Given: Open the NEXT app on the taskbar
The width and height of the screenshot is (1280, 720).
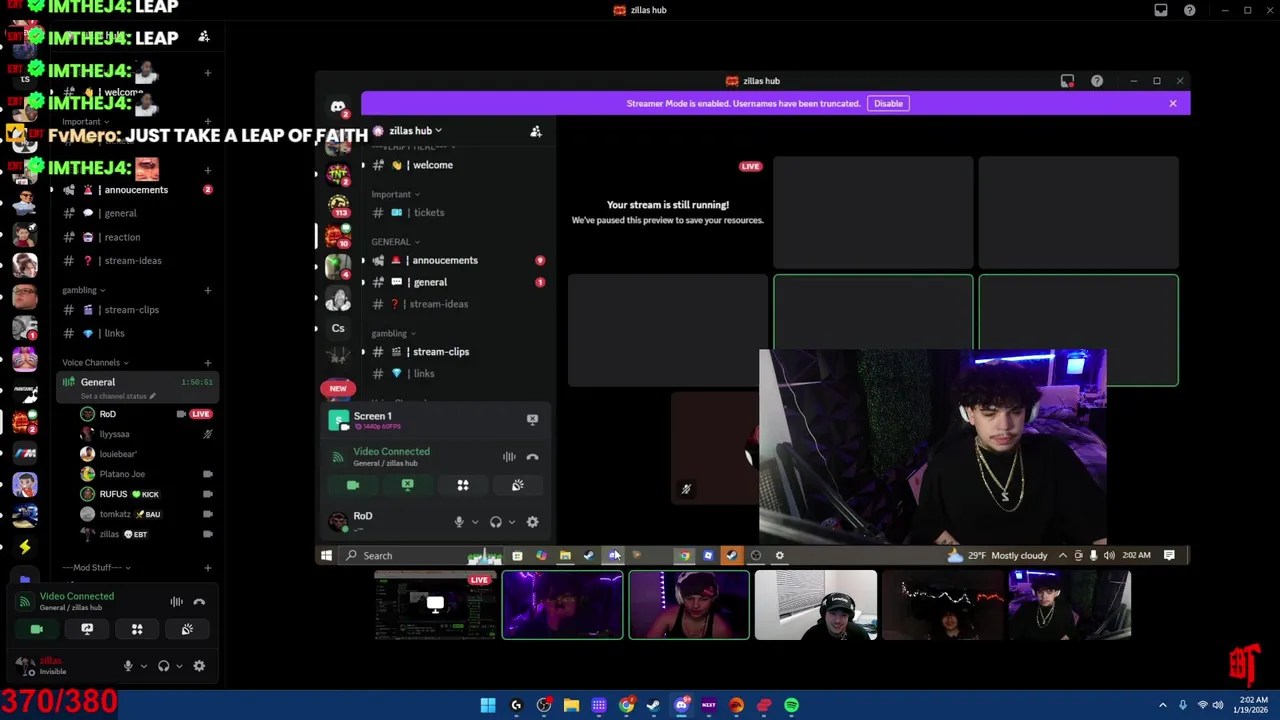Looking at the screenshot, I should click(x=709, y=705).
